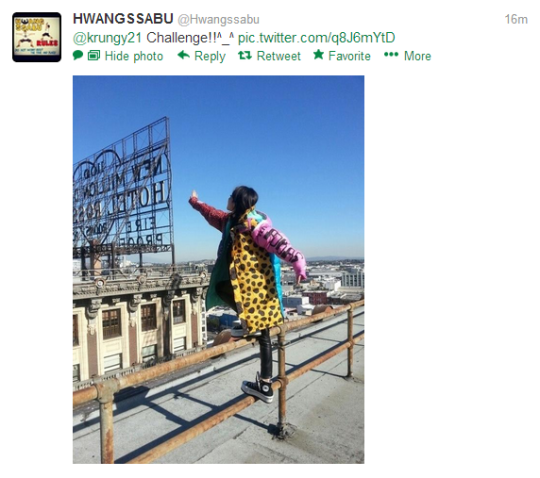The width and height of the screenshot is (540, 478).
Task: Expand the More options menu
Action: (417, 56)
